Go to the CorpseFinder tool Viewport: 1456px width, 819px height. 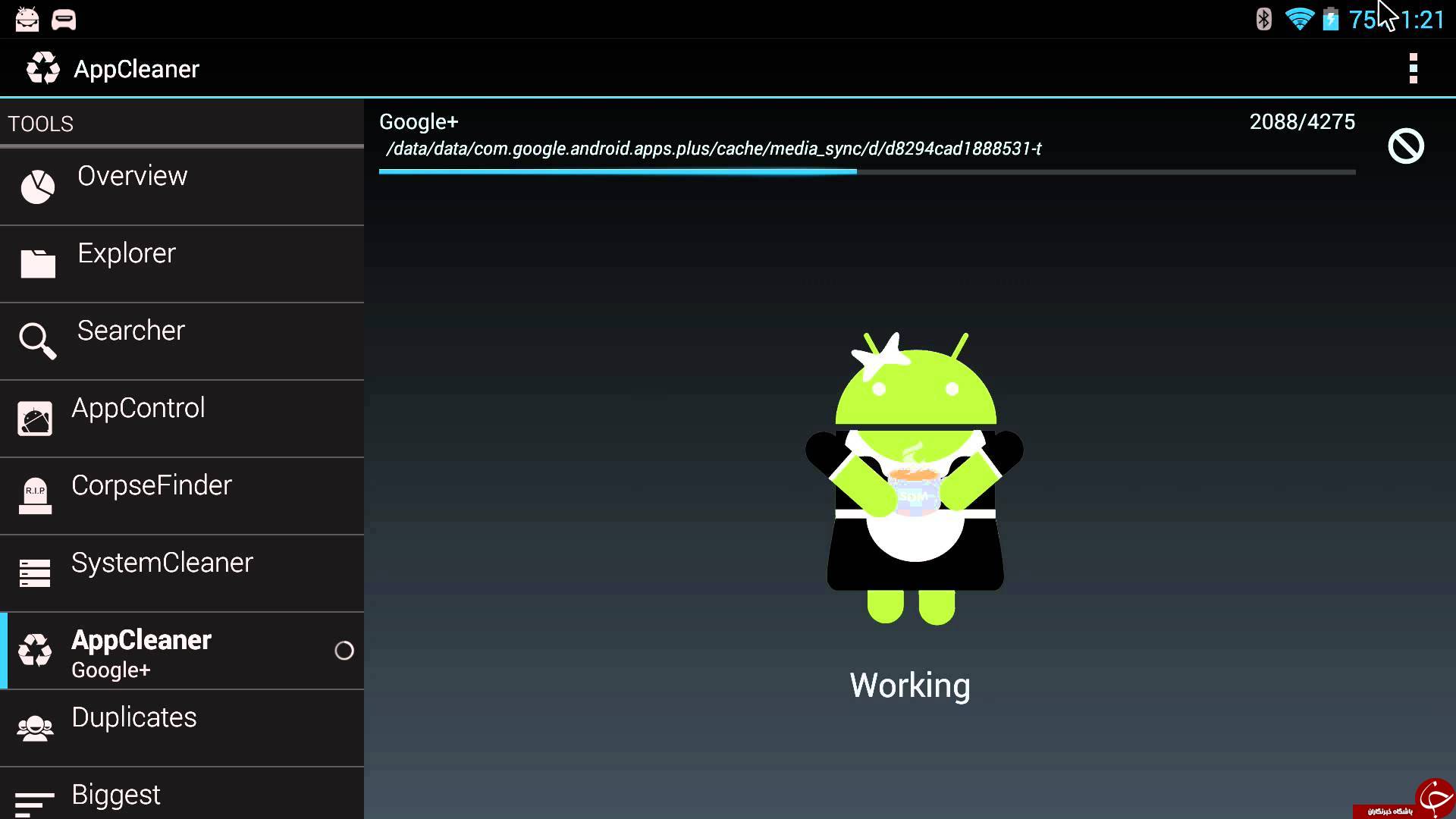click(x=182, y=496)
